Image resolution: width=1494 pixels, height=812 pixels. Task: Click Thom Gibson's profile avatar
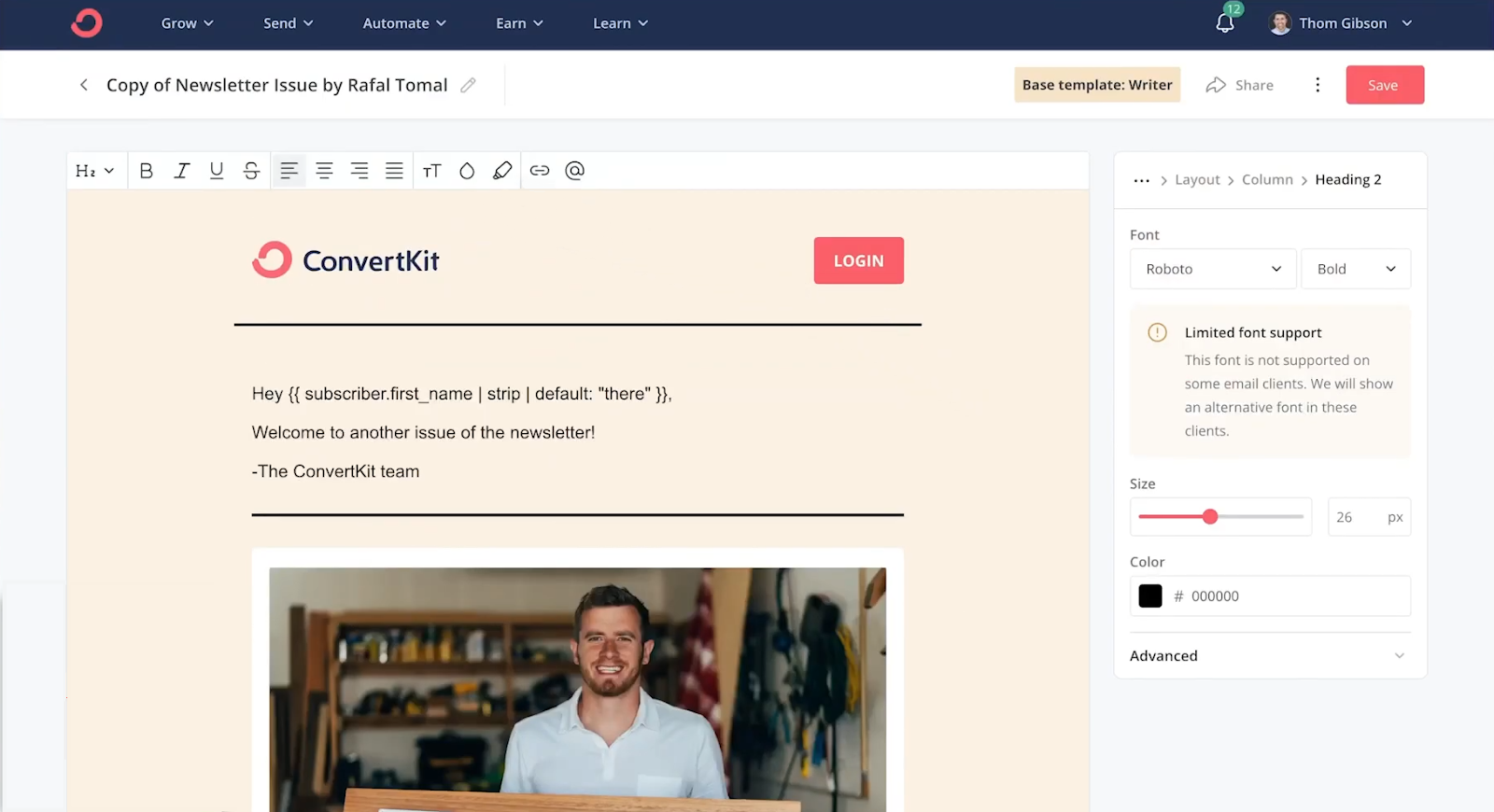tap(1280, 22)
